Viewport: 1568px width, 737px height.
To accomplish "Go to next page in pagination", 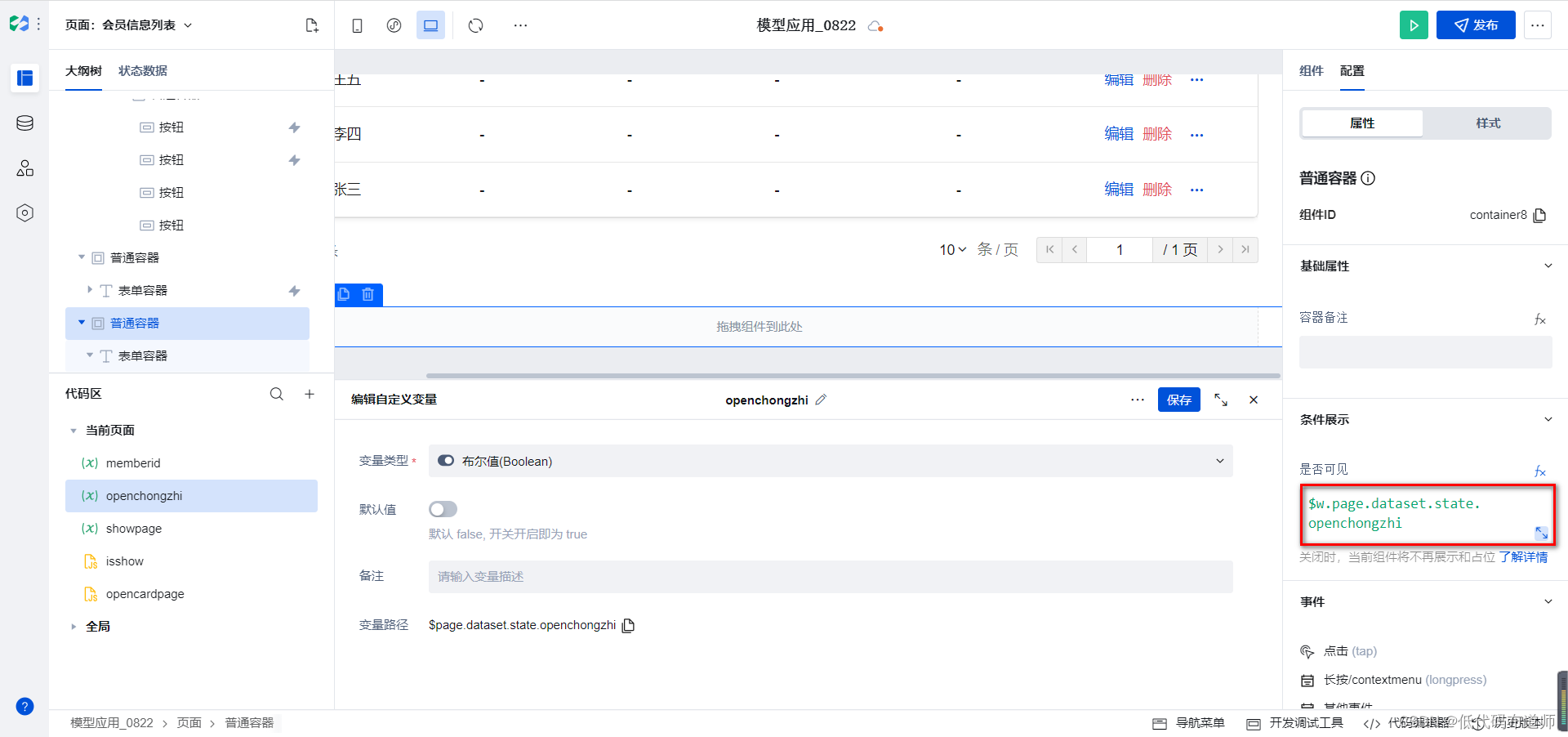I will (x=1220, y=250).
